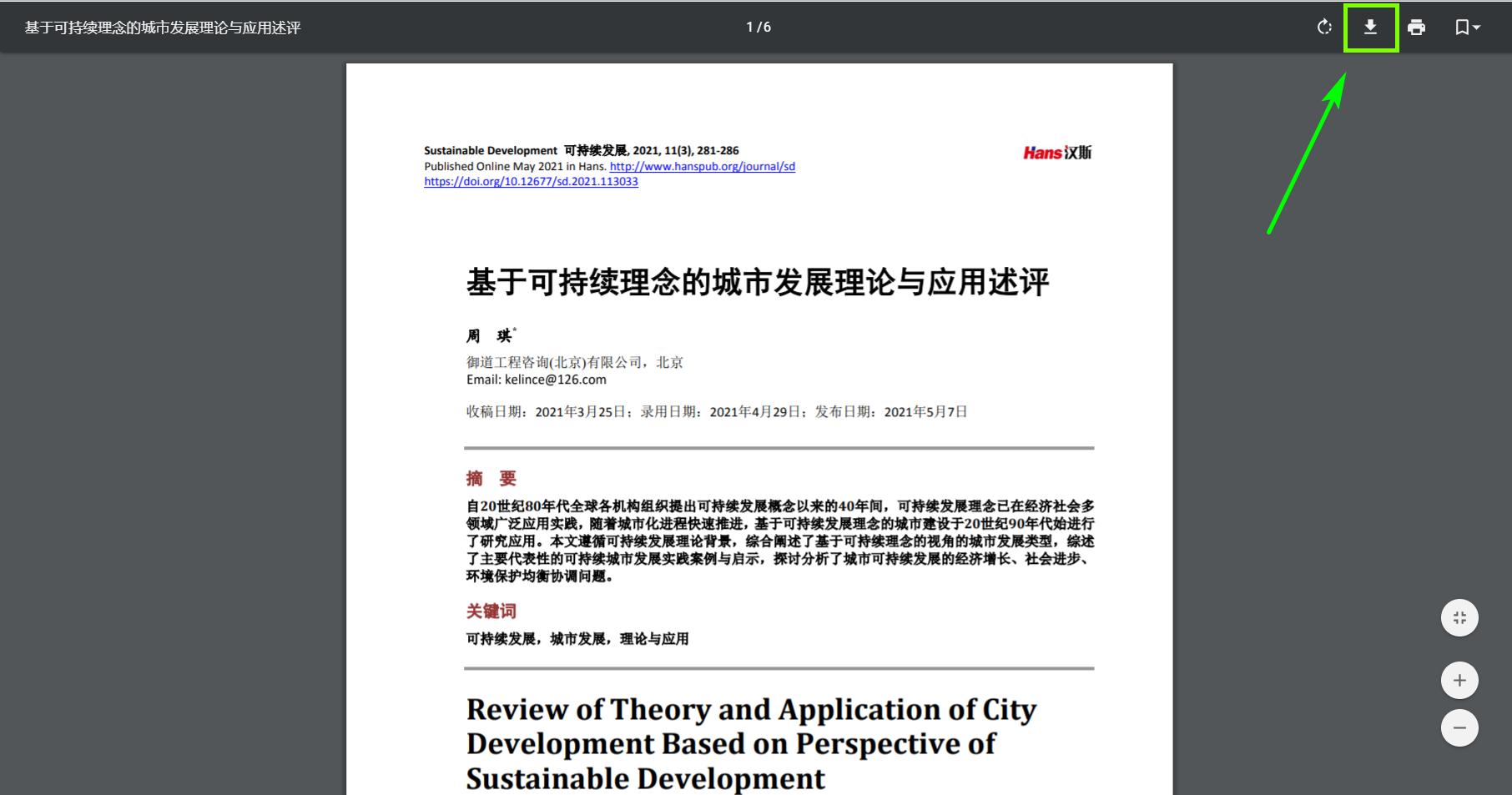Open the annotation bookmark tool
This screenshot has height=795, width=1512.
[1463, 27]
